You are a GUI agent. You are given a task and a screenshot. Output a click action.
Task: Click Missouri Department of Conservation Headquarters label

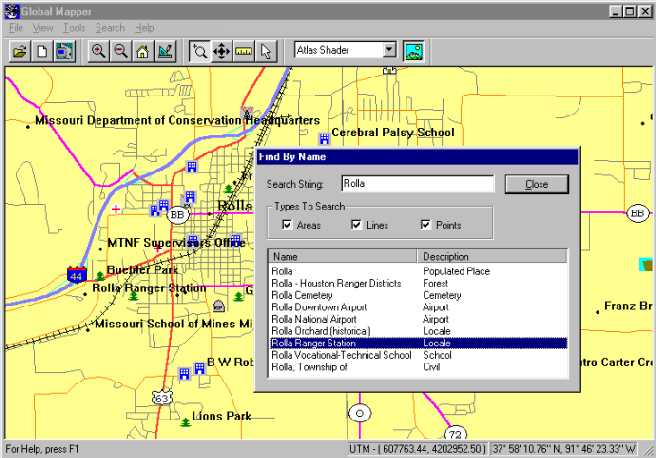coord(177,120)
